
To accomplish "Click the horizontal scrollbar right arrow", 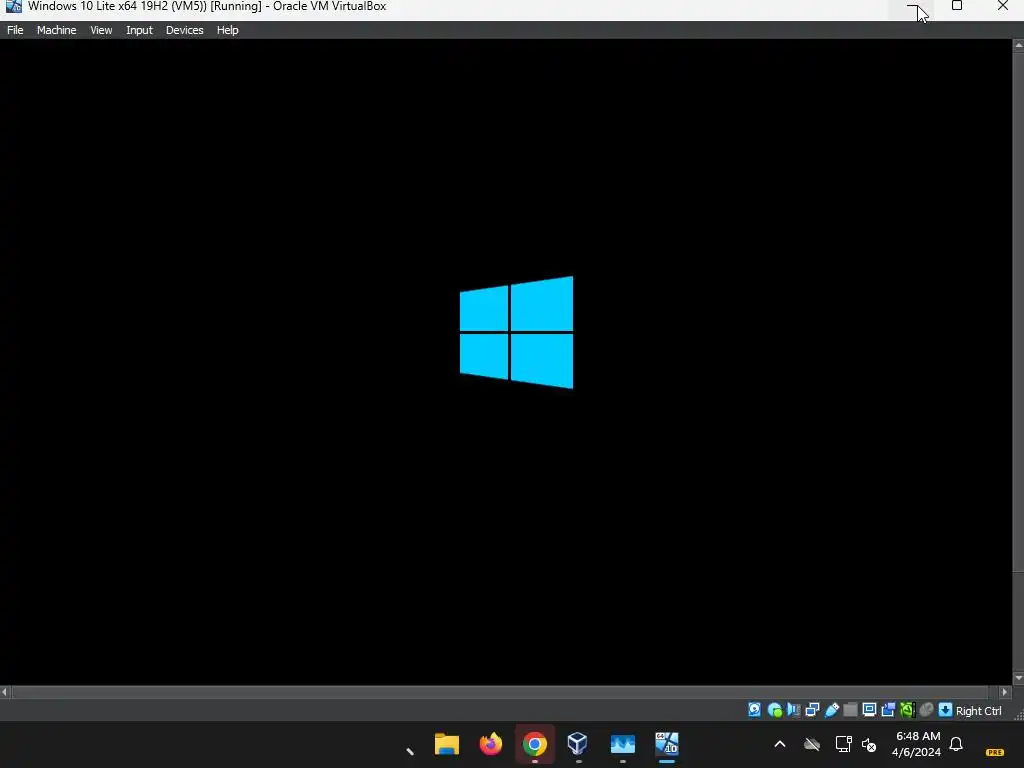I will point(1005,692).
